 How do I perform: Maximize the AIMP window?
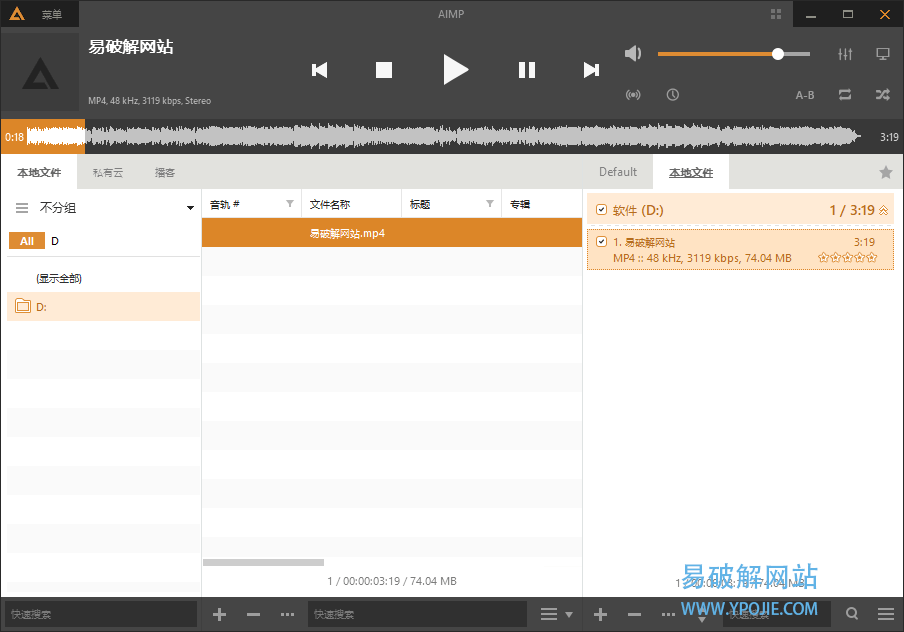[x=848, y=14]
